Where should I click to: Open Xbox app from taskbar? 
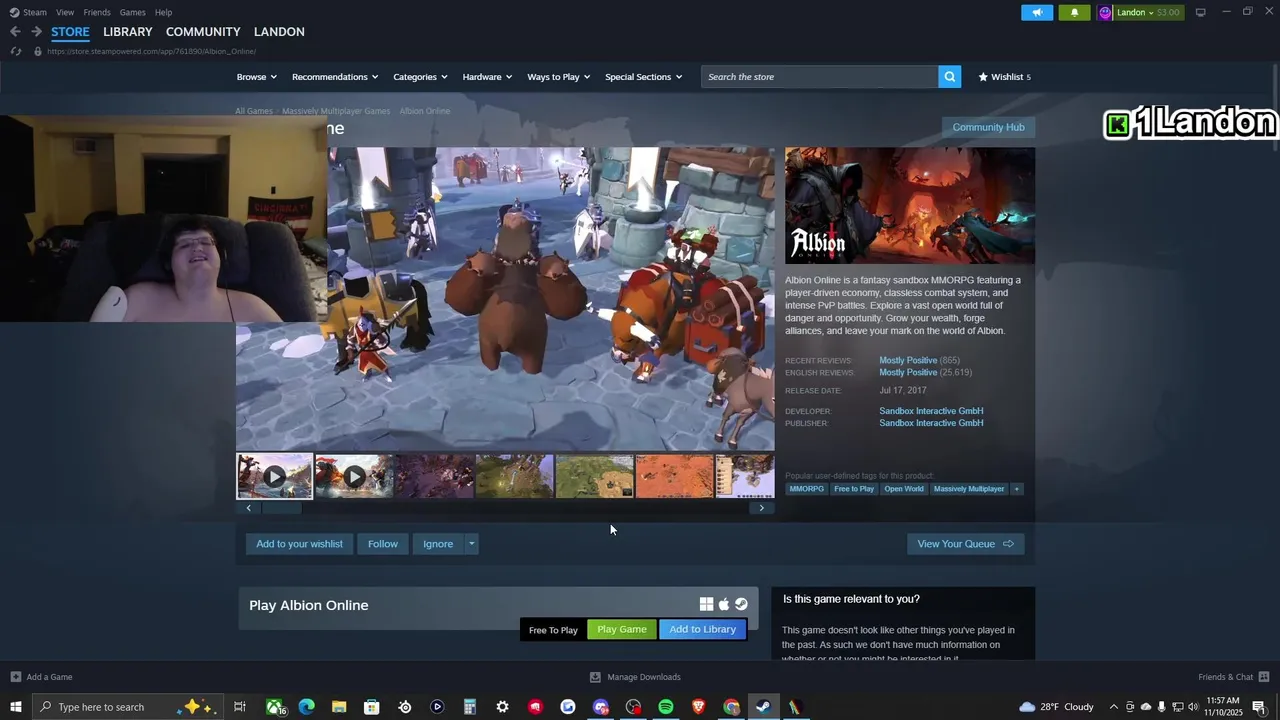[x=274, y=707]
